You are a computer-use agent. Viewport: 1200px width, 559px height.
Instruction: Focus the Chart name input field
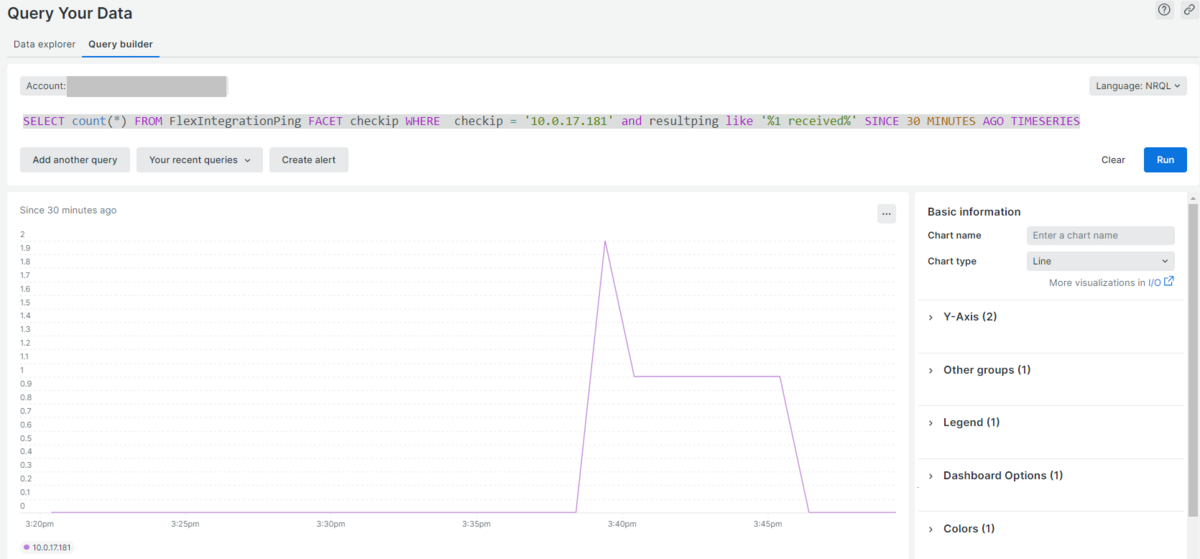point(1100,235)
